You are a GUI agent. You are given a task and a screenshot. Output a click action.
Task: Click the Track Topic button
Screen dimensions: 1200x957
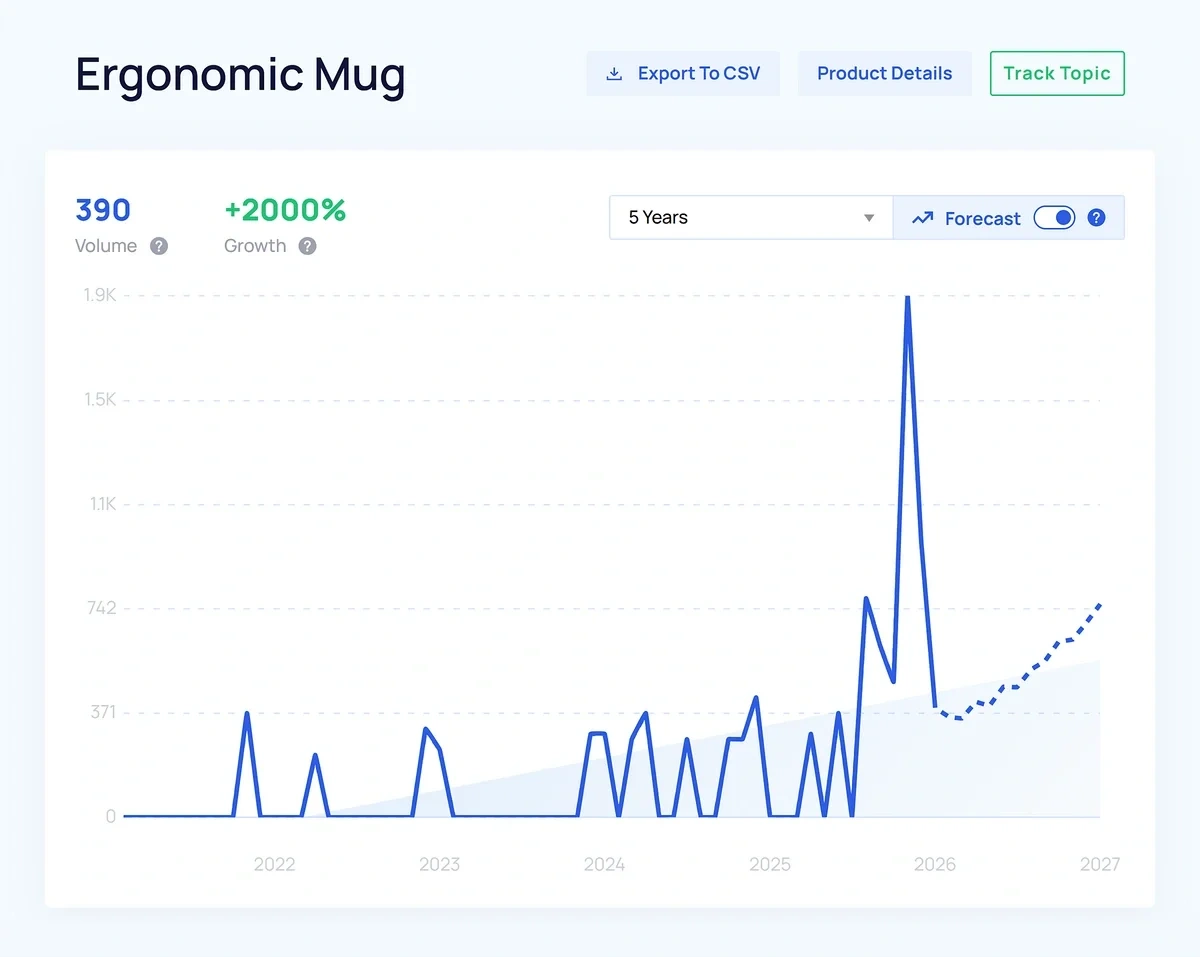(1057, 74)
